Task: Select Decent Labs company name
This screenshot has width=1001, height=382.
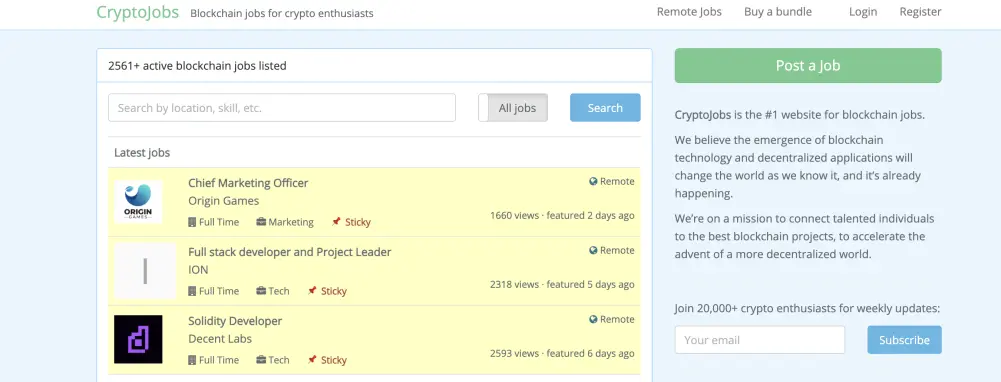Action: point(220,339)
